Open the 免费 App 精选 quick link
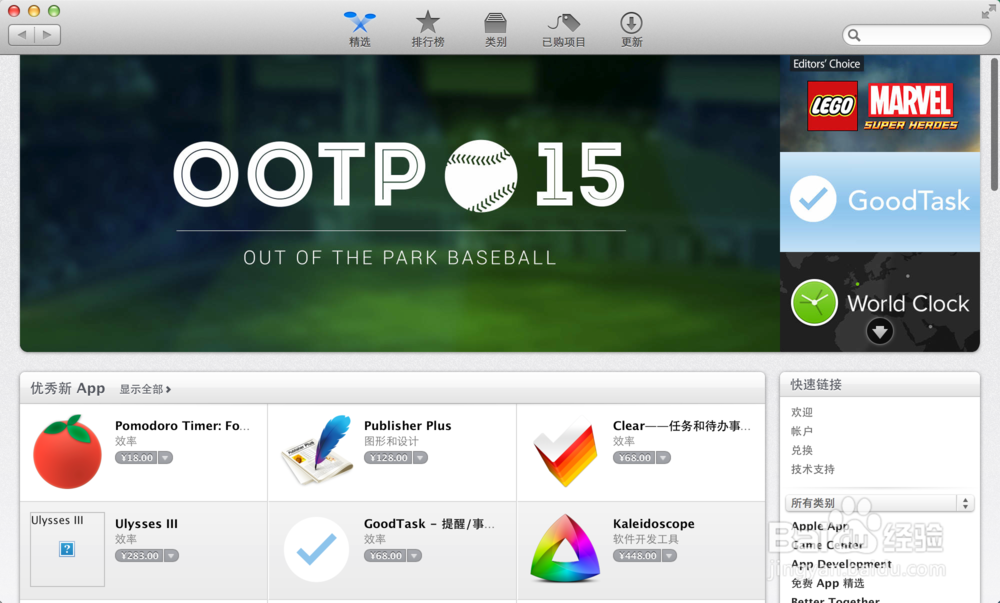The image size is (1000, 603). click(828, 583)
